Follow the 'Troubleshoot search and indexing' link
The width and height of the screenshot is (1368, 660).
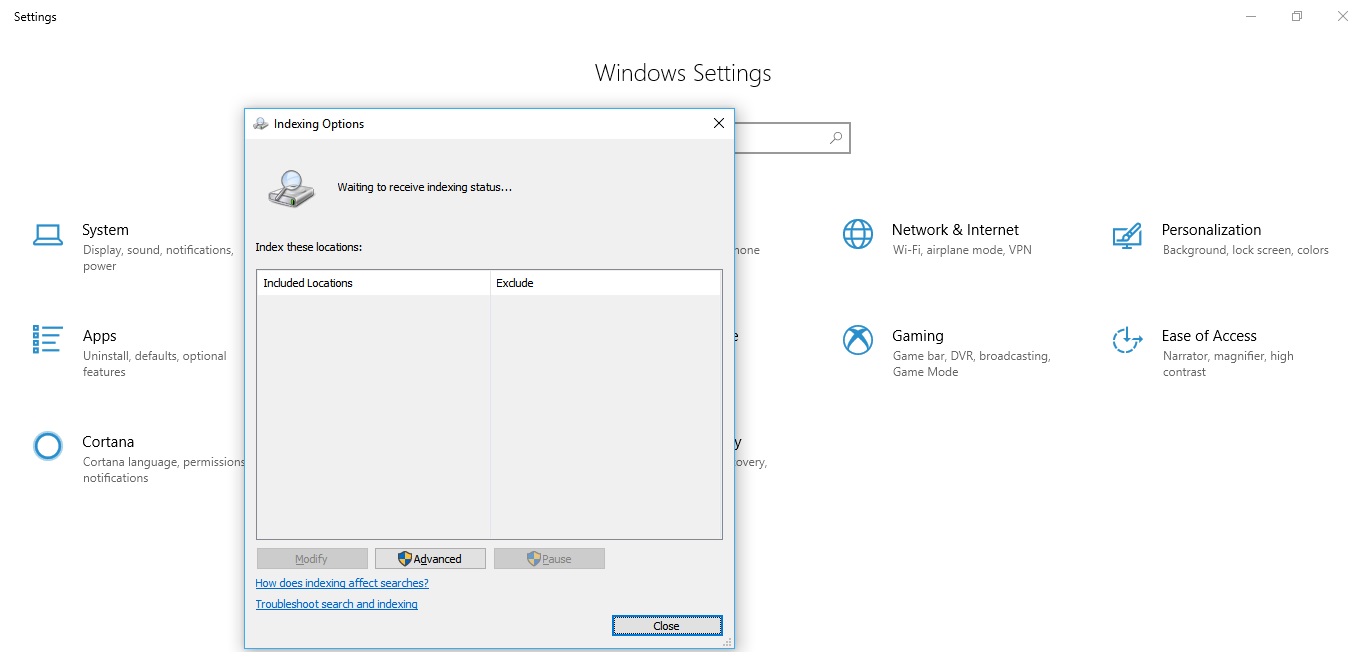click(x=337, y=604)
